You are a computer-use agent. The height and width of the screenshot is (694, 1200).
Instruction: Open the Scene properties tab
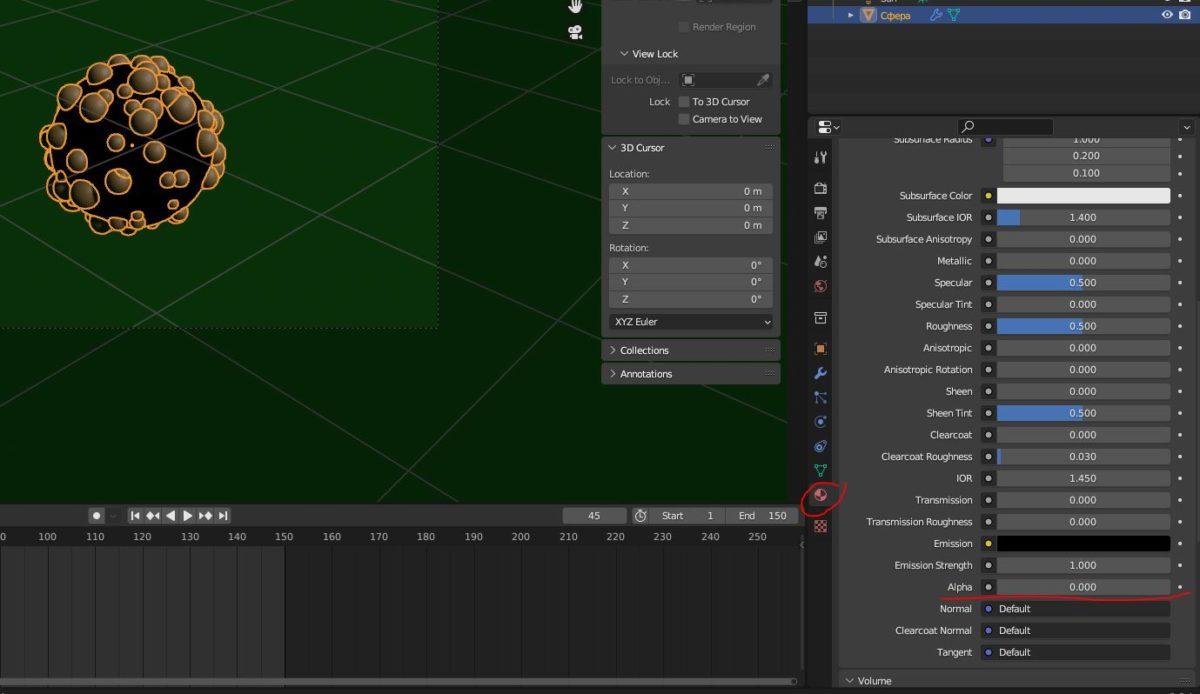tap(820, 261)
